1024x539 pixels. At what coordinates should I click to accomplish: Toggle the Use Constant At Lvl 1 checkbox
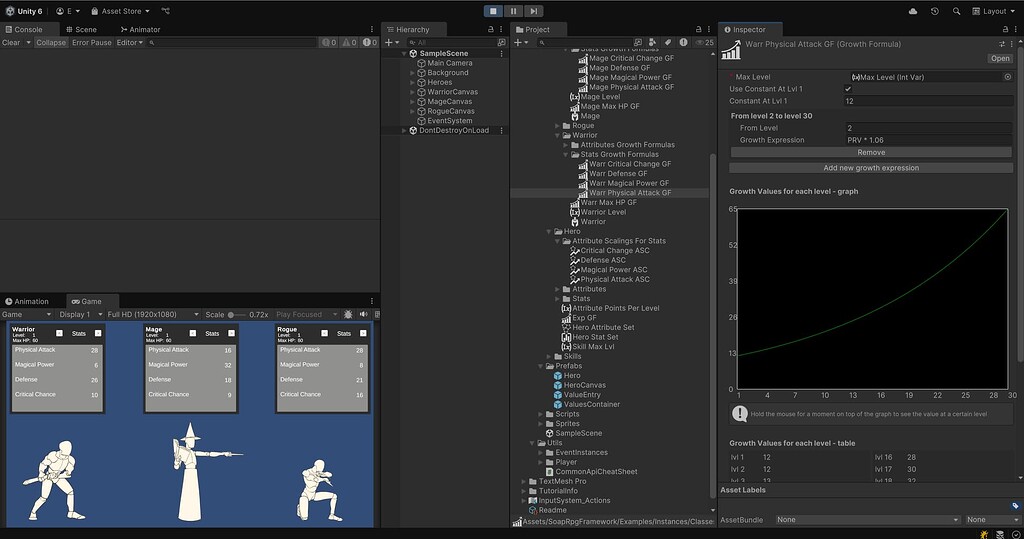[x=848, y=89]
